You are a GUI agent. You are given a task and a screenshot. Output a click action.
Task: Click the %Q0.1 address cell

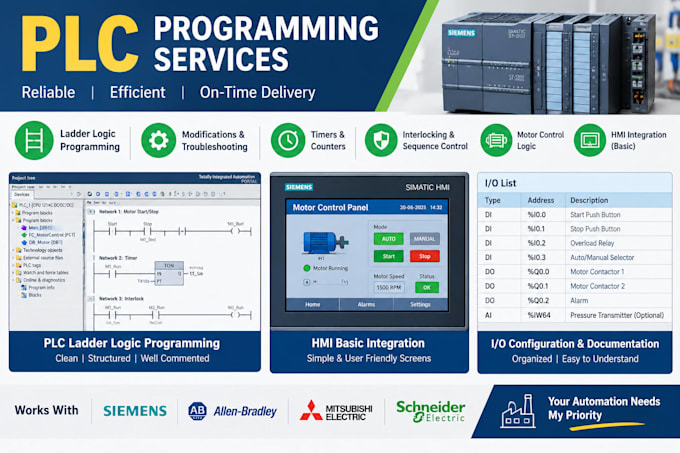[538, 286]
